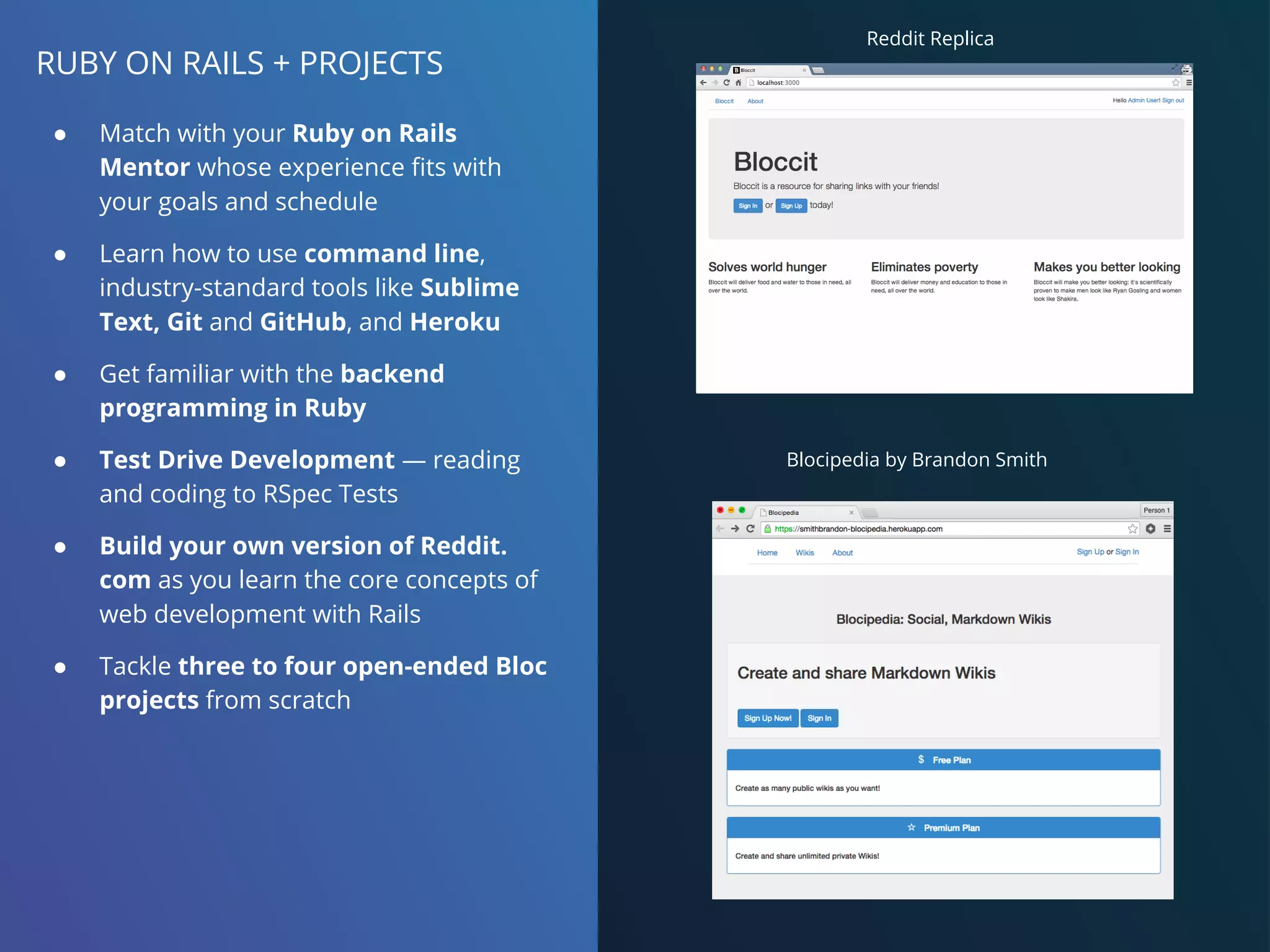The image size is (1270, 952).
Task: Click dollar icon beside Free Plan
Action: (921, 759)
